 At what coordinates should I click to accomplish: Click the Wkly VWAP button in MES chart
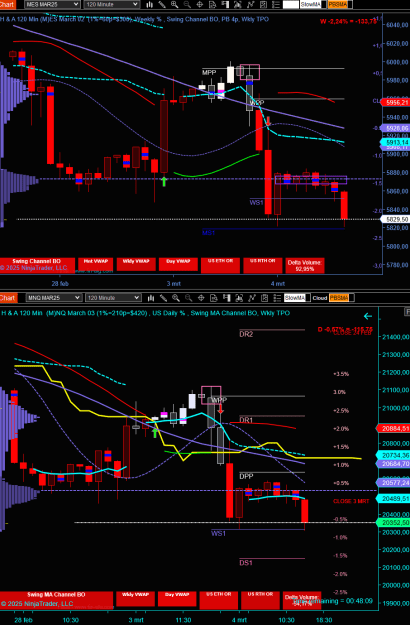click(135, 264)
